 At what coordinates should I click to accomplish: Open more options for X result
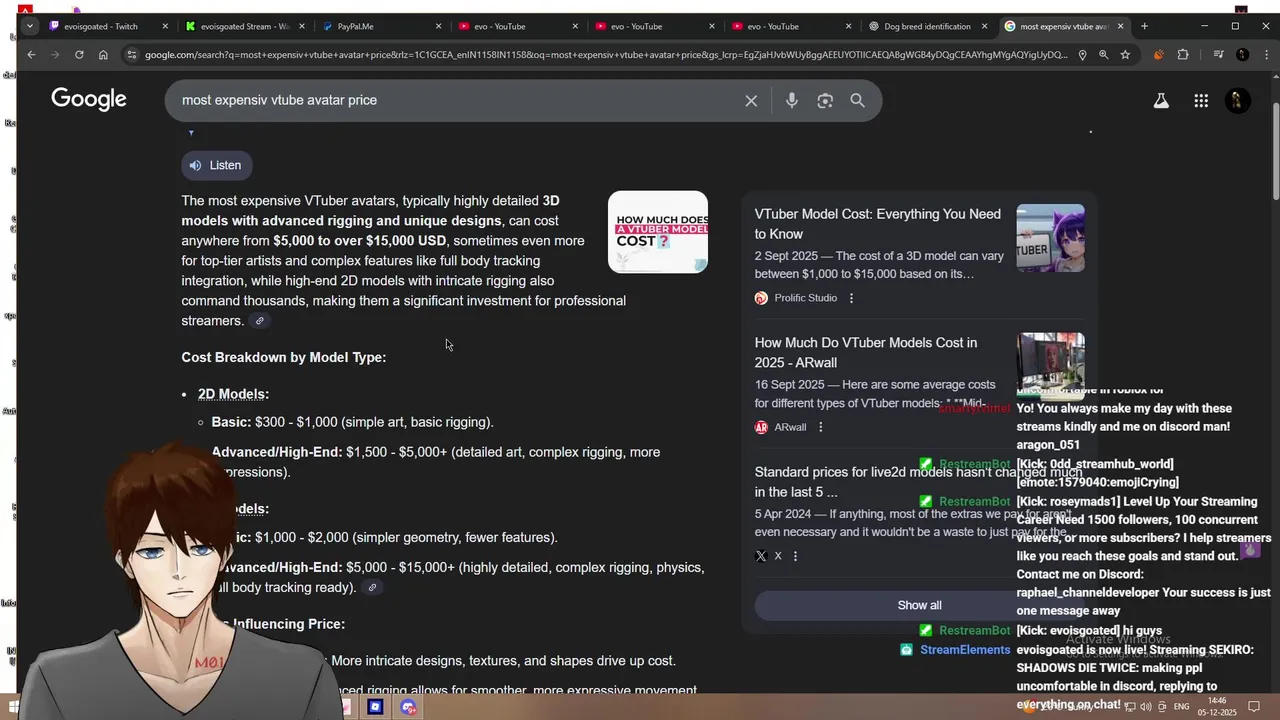(795, 556)
